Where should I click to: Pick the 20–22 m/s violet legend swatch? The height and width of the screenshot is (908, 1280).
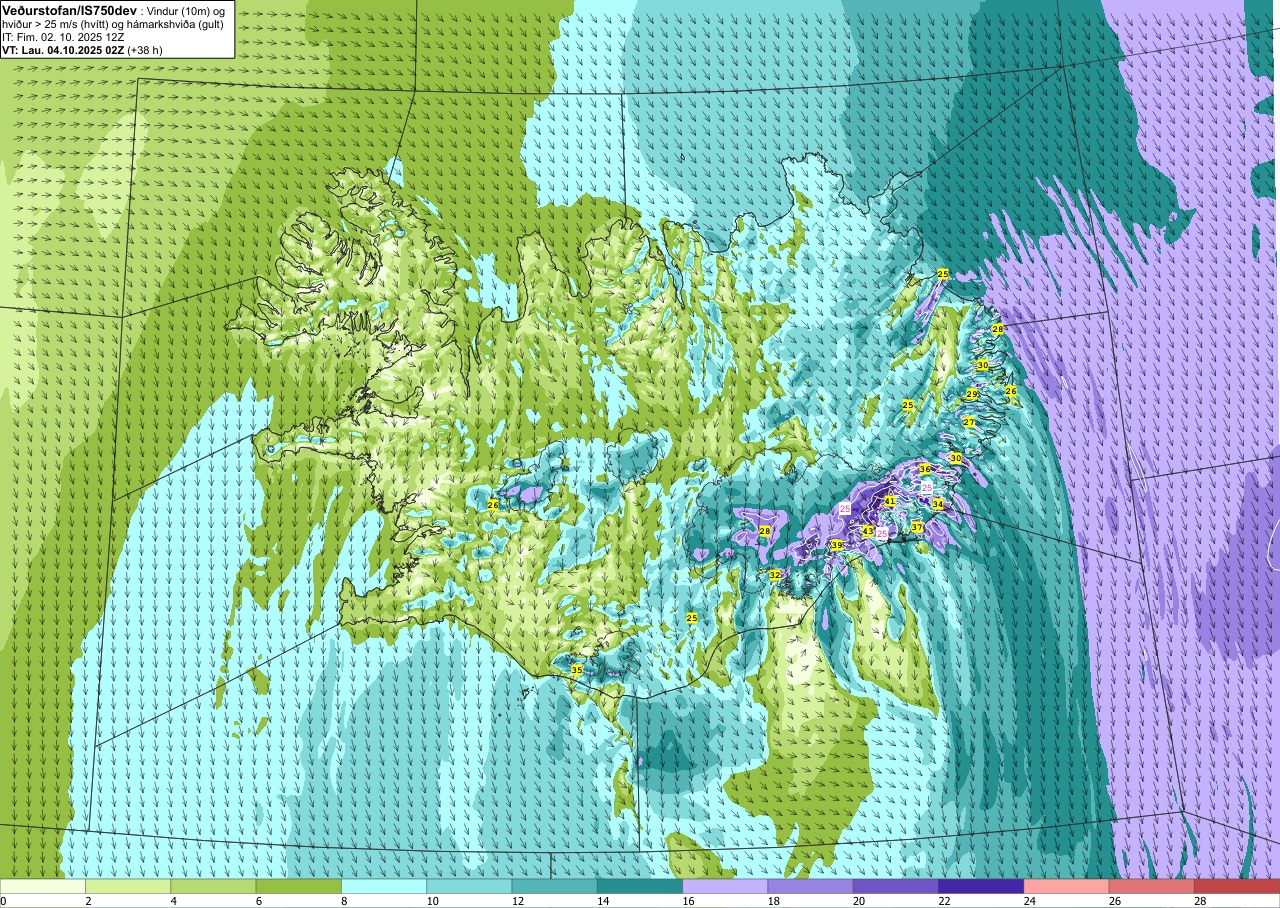click(895, 886)
